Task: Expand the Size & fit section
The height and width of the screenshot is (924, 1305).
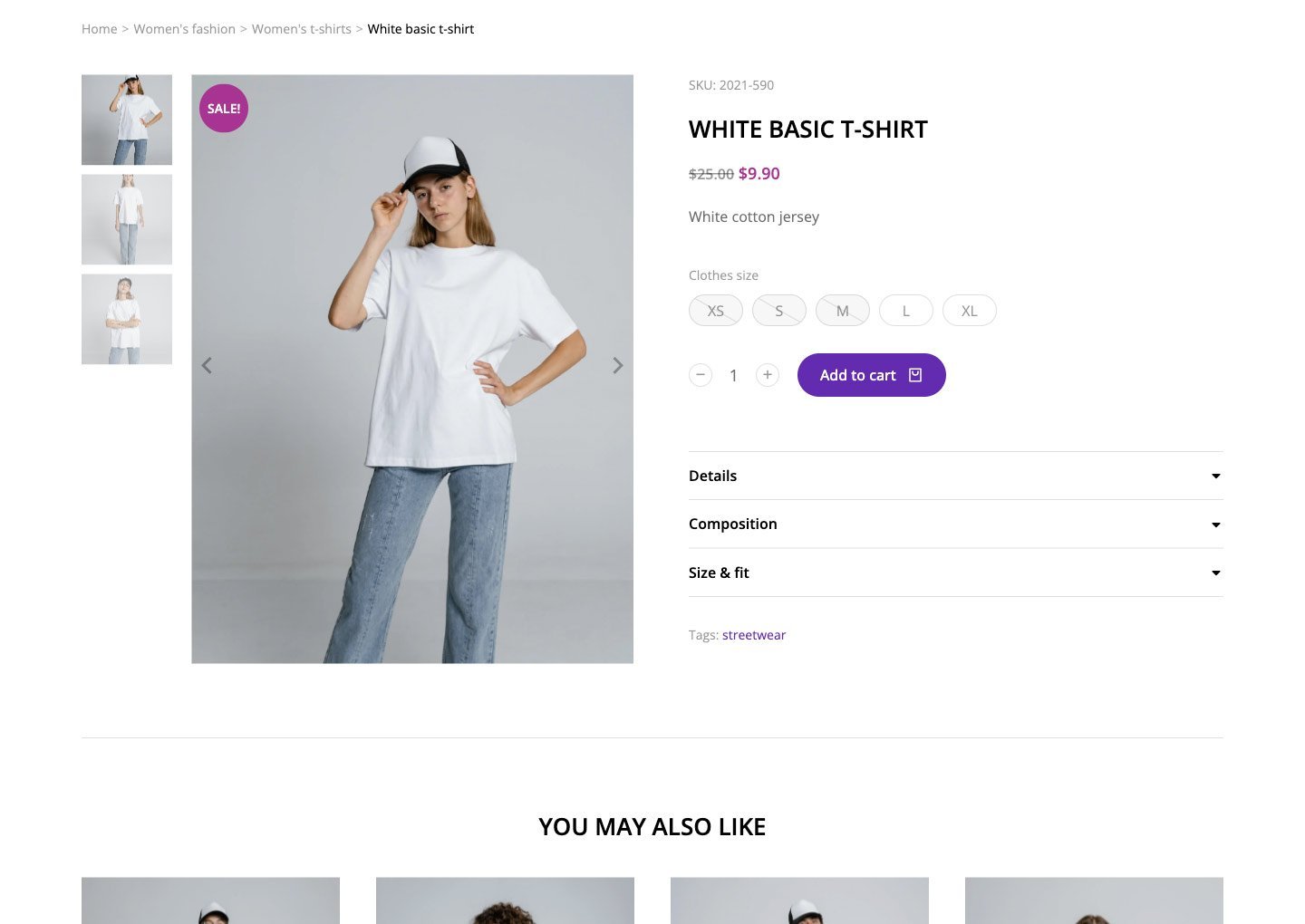Action: coord(955,573)
